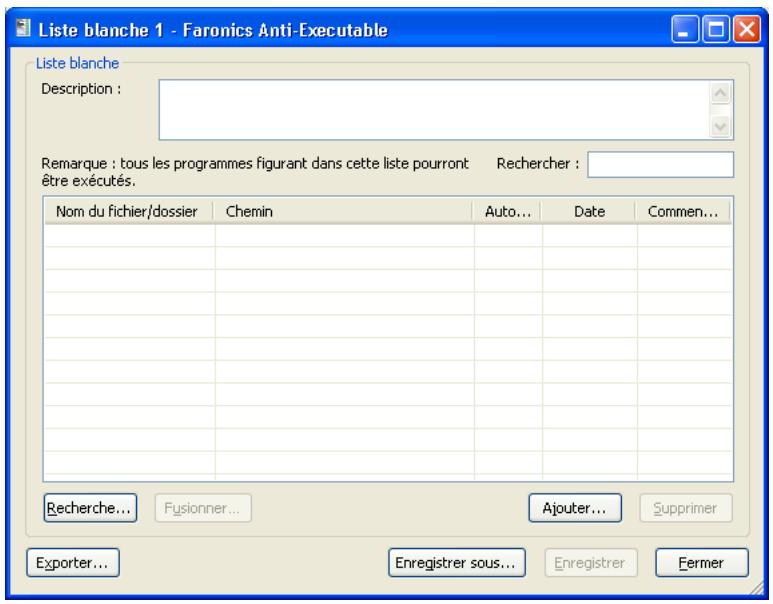Click the greyed Enregistrer button
The height and width of the screenshot is (604, 773).
click(591, 563)
